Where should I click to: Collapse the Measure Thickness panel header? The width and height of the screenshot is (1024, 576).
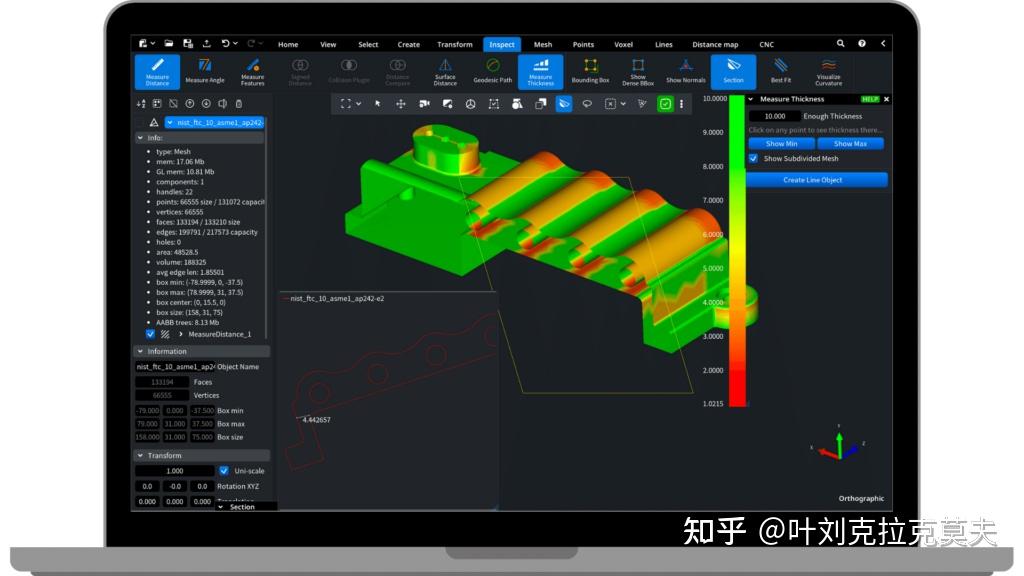tap(749, 98)
